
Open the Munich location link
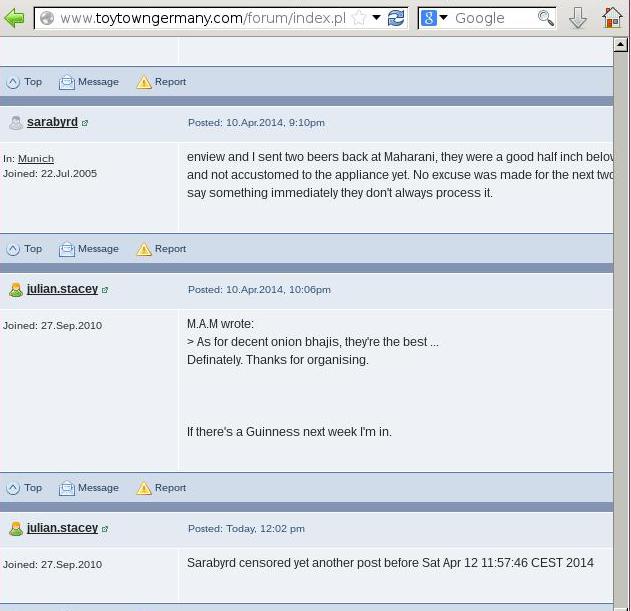(36, 158)
